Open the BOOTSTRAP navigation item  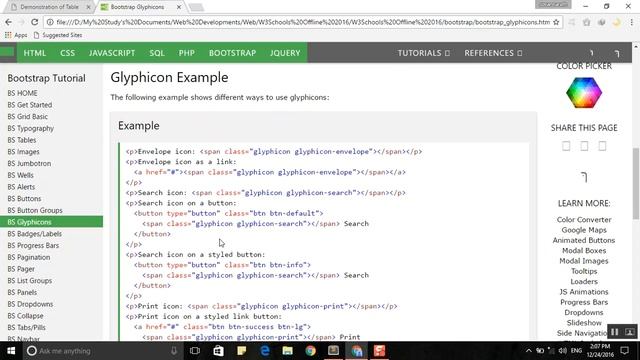tap(232, 53)
